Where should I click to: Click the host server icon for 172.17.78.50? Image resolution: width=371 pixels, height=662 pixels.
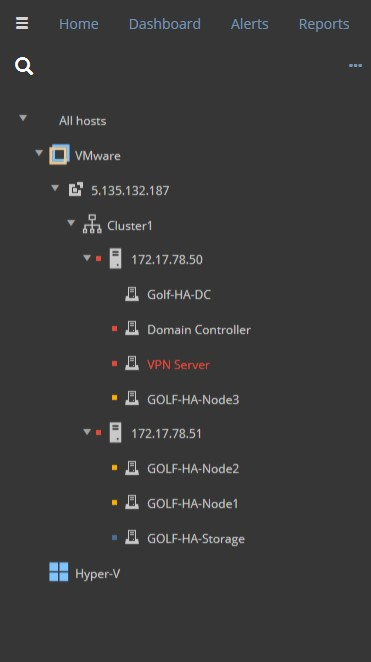click(x=115, y=259)
